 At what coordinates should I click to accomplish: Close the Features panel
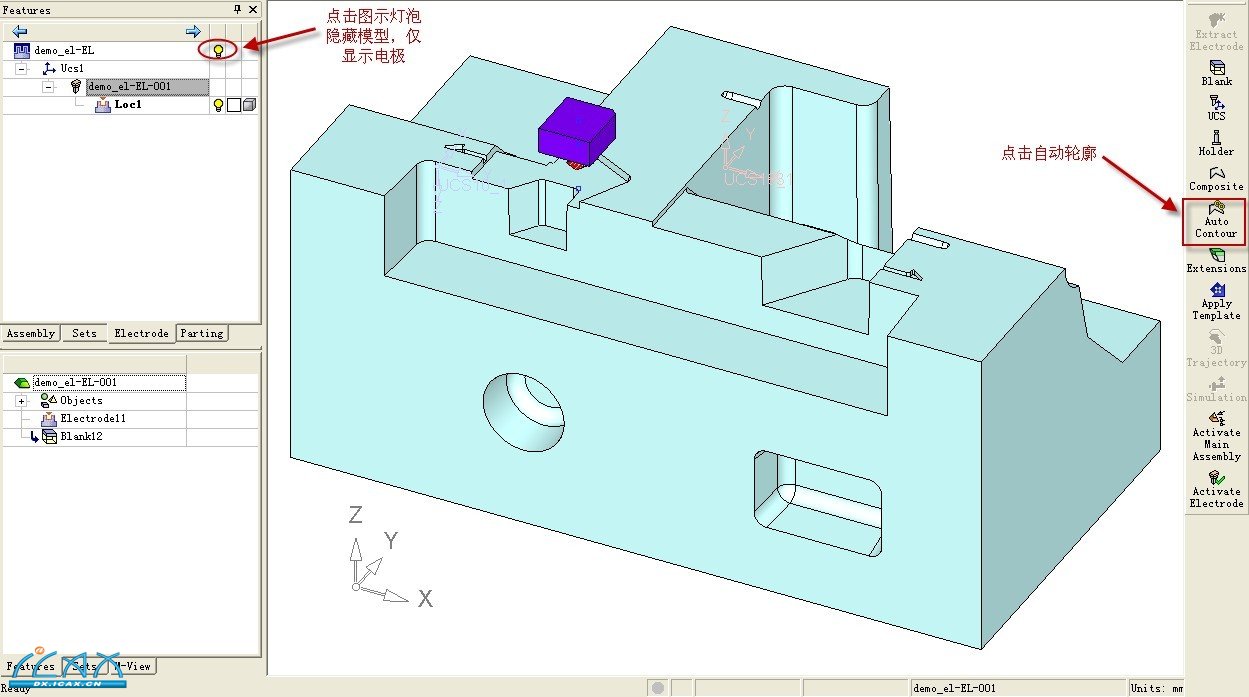[x=252, y=9]
